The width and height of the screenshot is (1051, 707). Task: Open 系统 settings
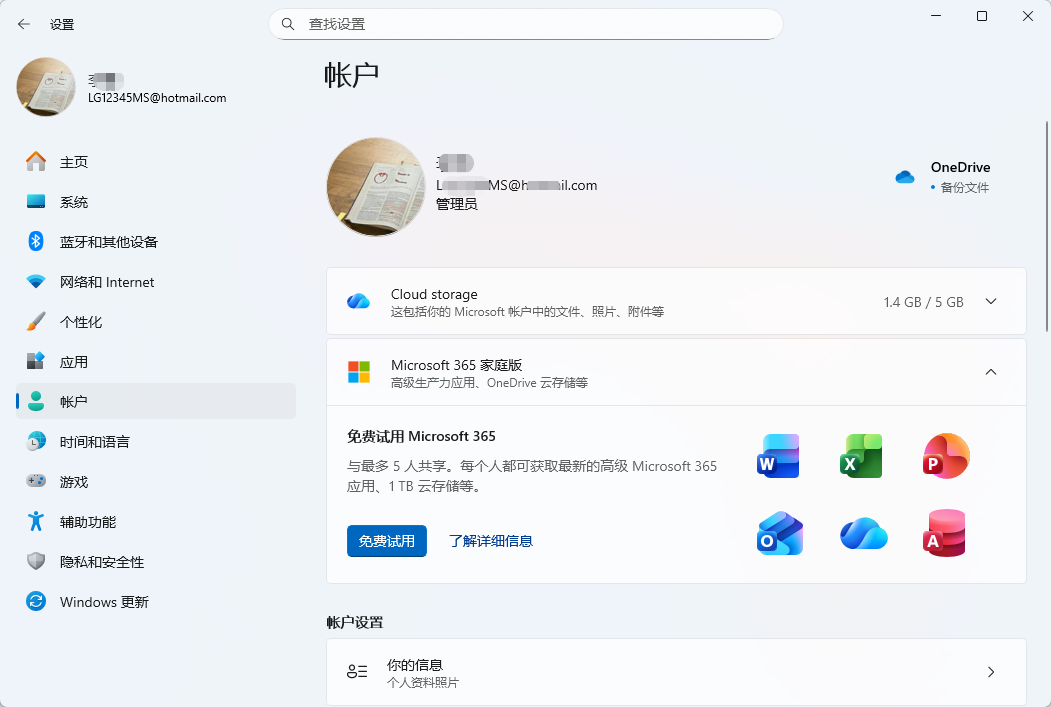(156, 202)
